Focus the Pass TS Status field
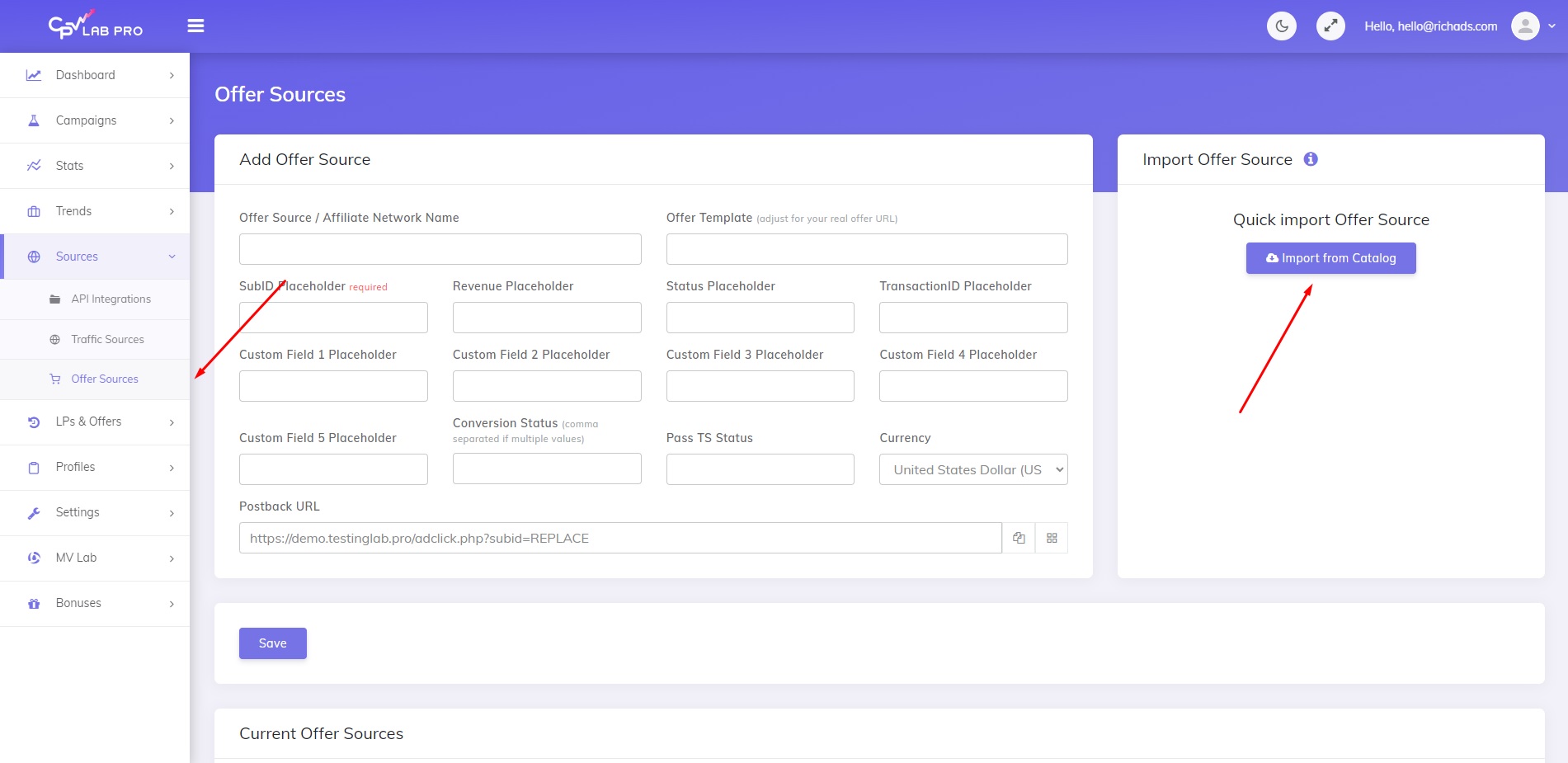Screen dimensions: 1568x763 (x=760, y=469)
